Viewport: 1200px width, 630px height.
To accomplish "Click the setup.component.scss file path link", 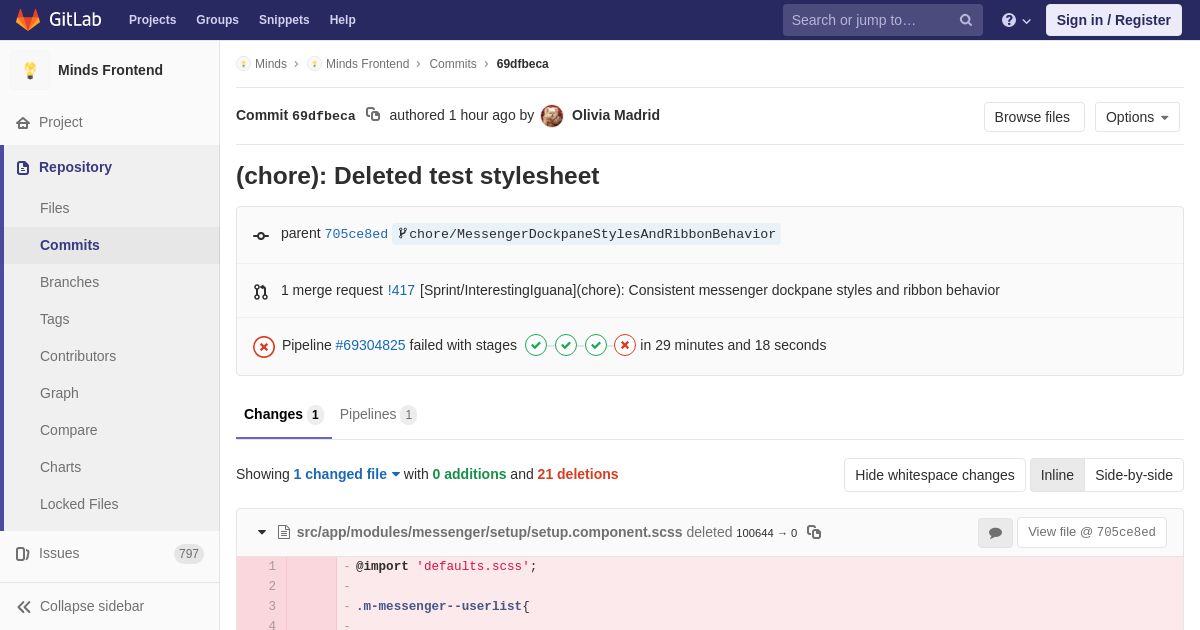I will click(x=489, y=532).
